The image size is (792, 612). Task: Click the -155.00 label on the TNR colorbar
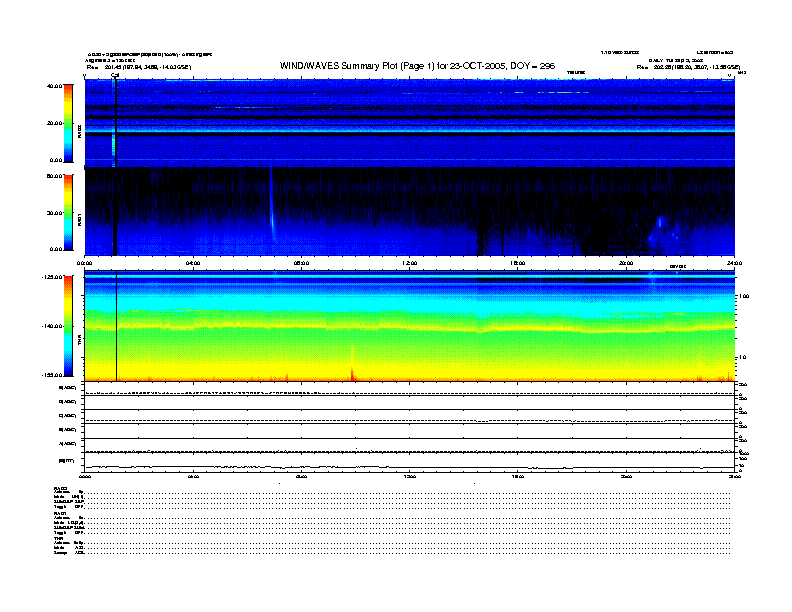coord(52,375)
